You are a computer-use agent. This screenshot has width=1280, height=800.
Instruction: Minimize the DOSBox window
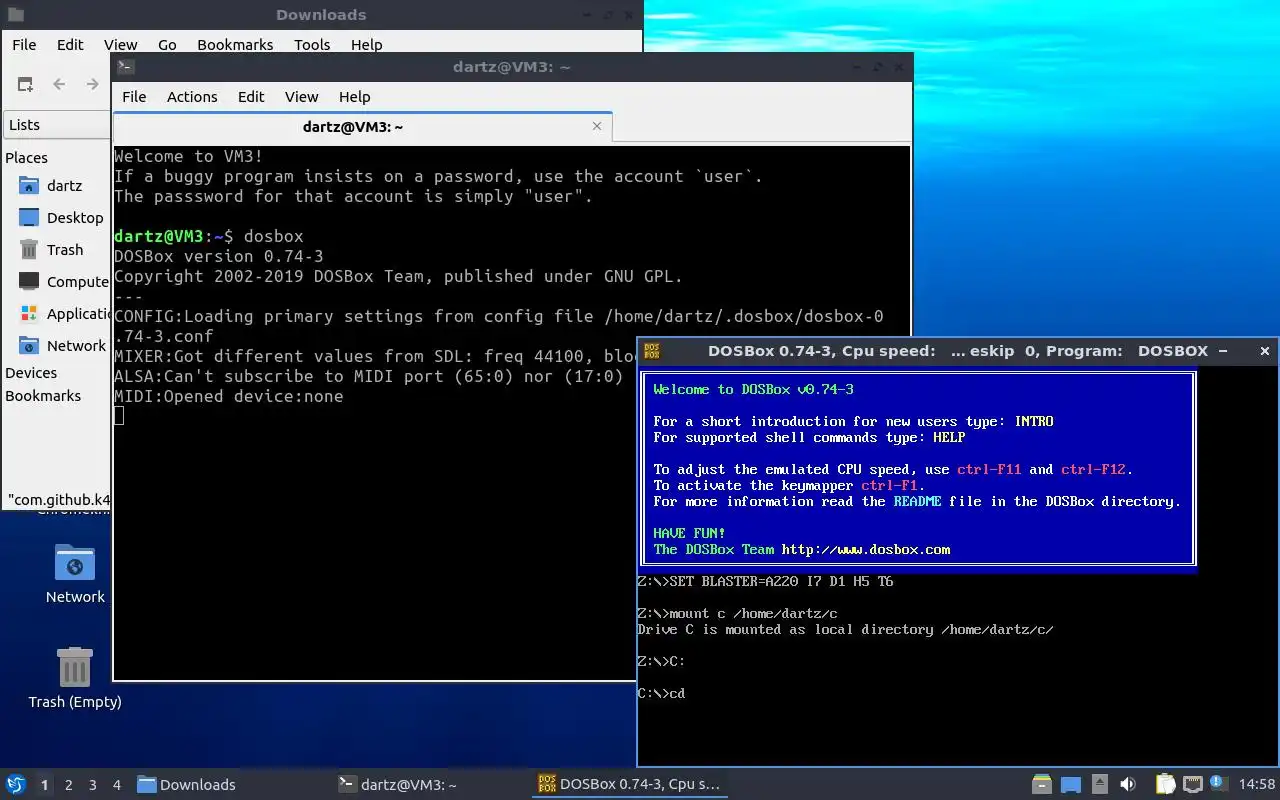1222,351
